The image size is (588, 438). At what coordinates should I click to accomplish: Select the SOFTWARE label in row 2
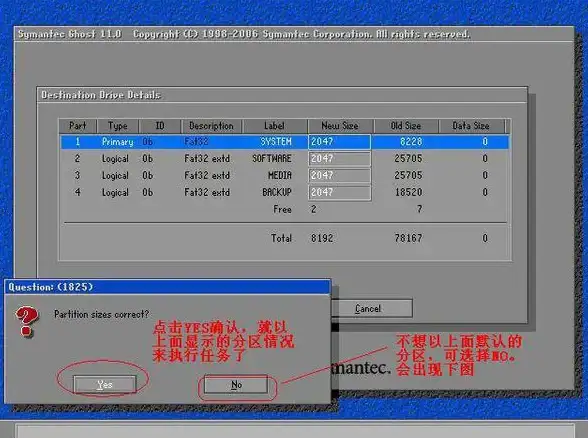272,159
